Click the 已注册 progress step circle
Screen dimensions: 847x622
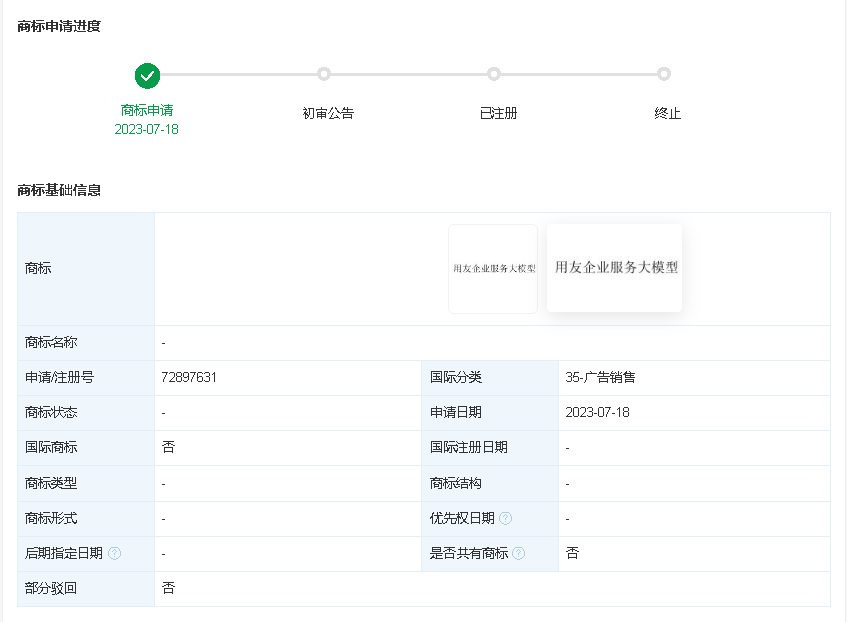(x=494, y=74)
